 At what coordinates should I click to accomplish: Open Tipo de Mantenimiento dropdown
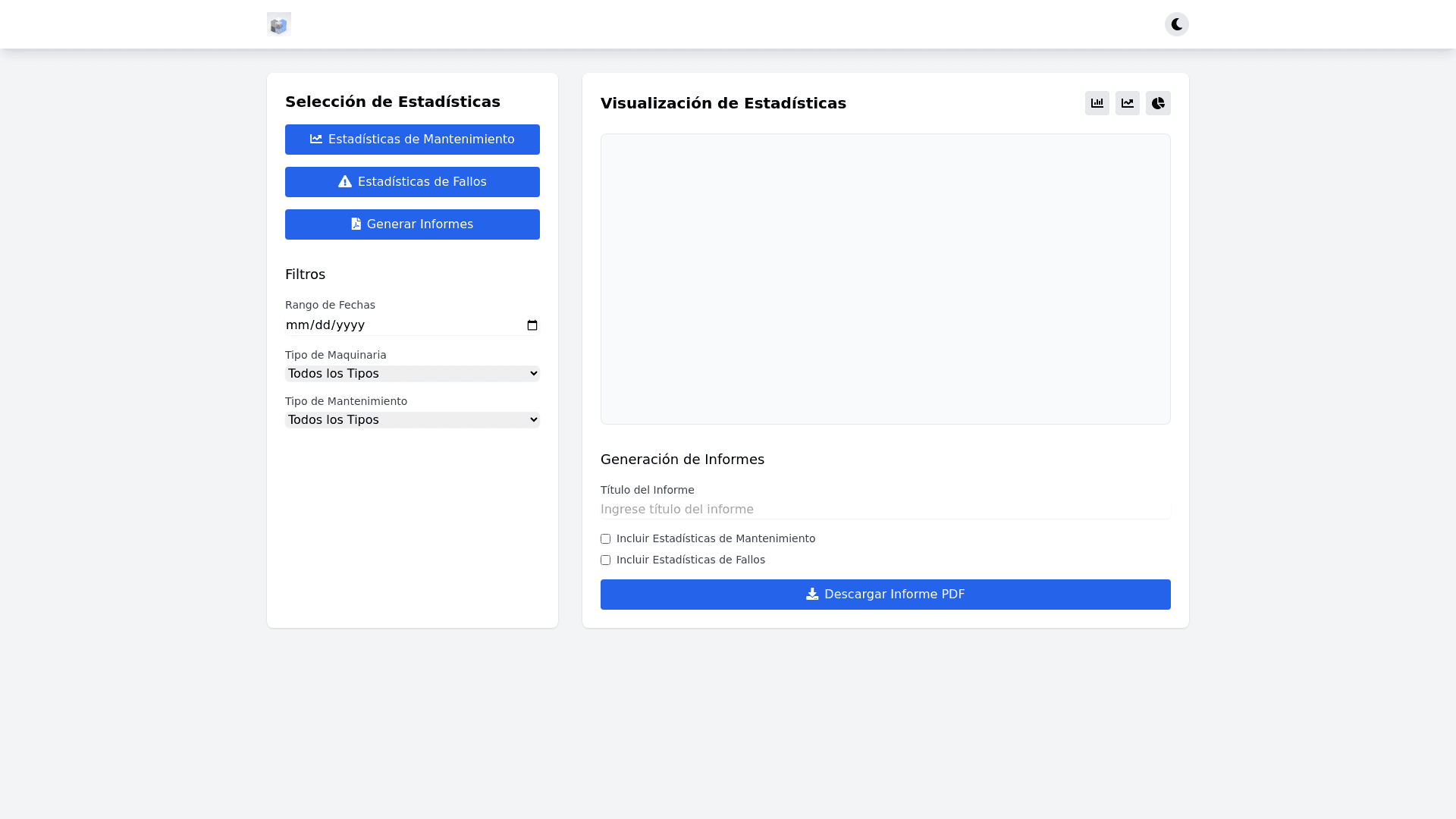point(412,420)
